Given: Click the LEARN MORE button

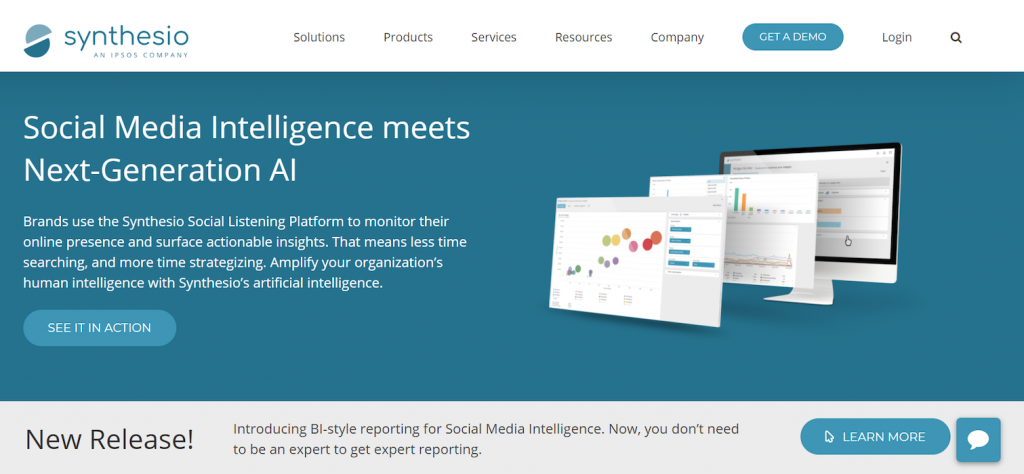Looking at the screenshot, I should click(875, 437).
